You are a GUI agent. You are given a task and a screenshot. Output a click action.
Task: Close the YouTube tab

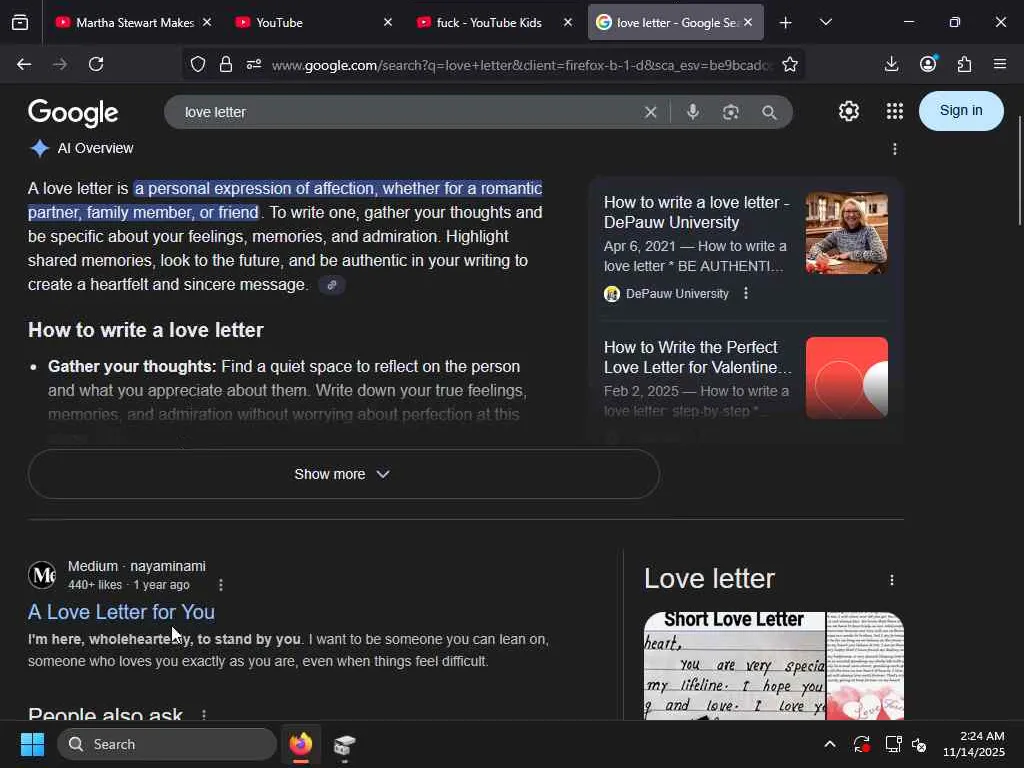coord(388,22)
